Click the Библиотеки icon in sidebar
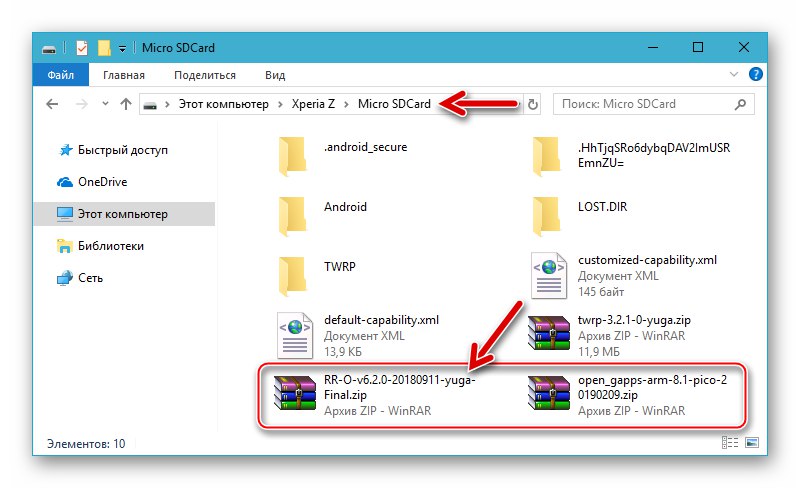The height and width of the screenshot is (488, 800). 65,246
